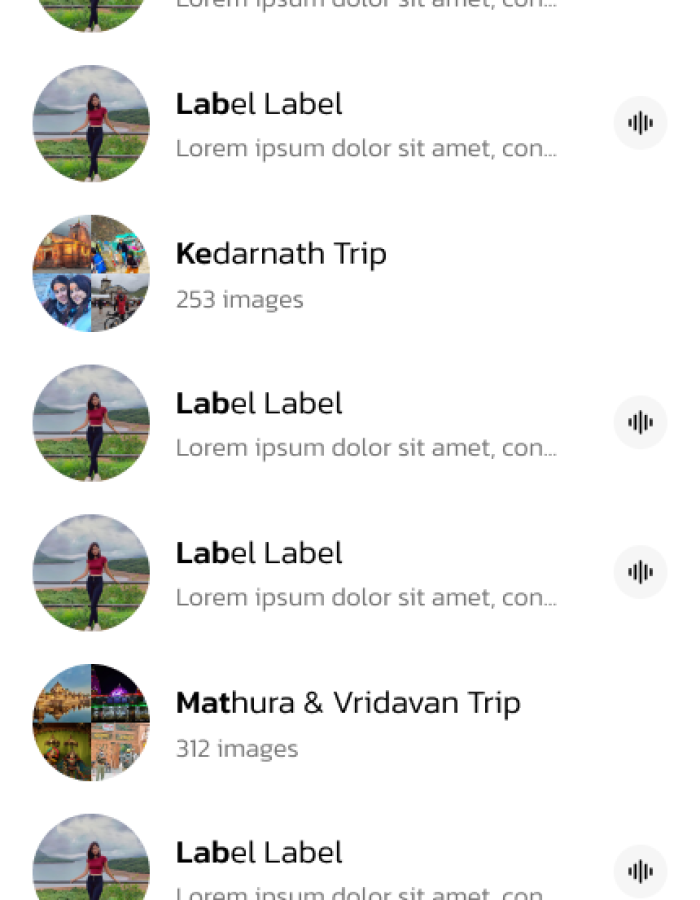Open the Mathura & Vridavan Trip collage thumbnail

coord(90,721)
